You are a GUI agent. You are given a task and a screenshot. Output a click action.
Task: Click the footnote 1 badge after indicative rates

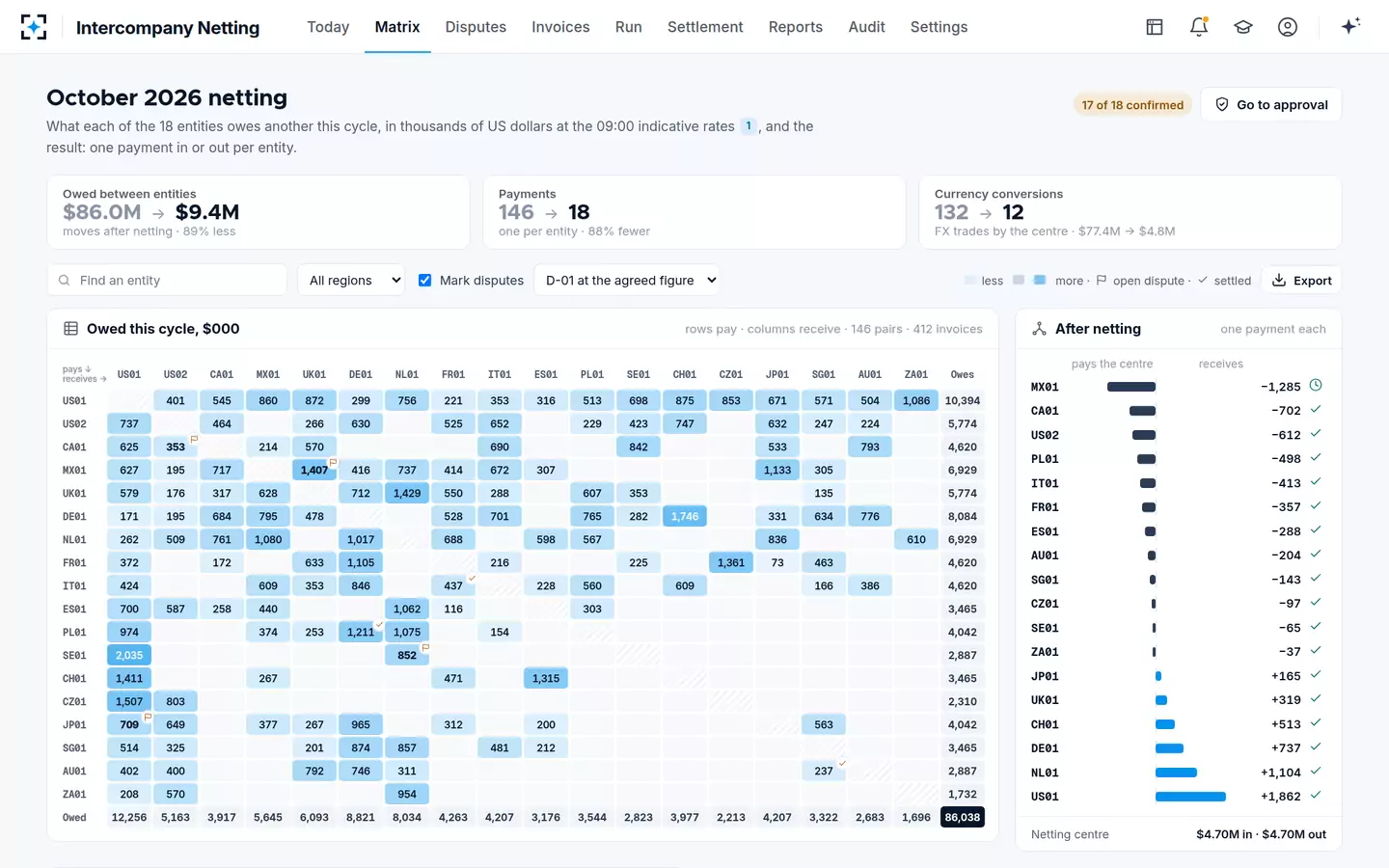point(749,126)
